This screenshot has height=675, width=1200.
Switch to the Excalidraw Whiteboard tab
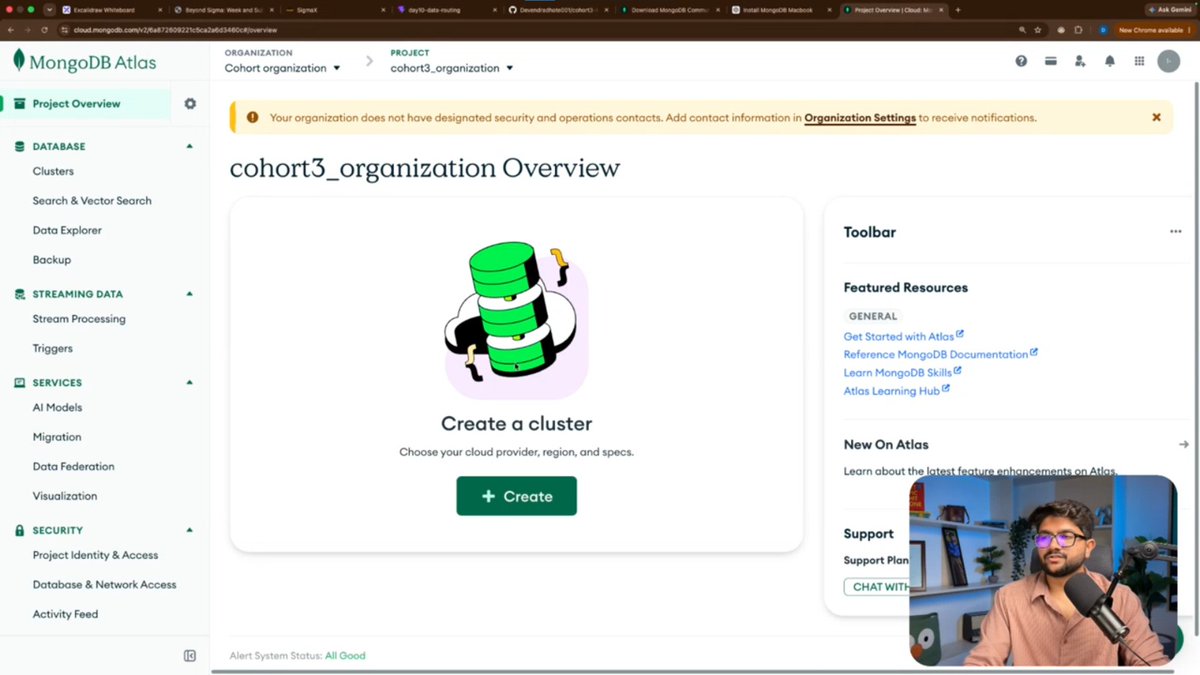[x=112, y=10]
